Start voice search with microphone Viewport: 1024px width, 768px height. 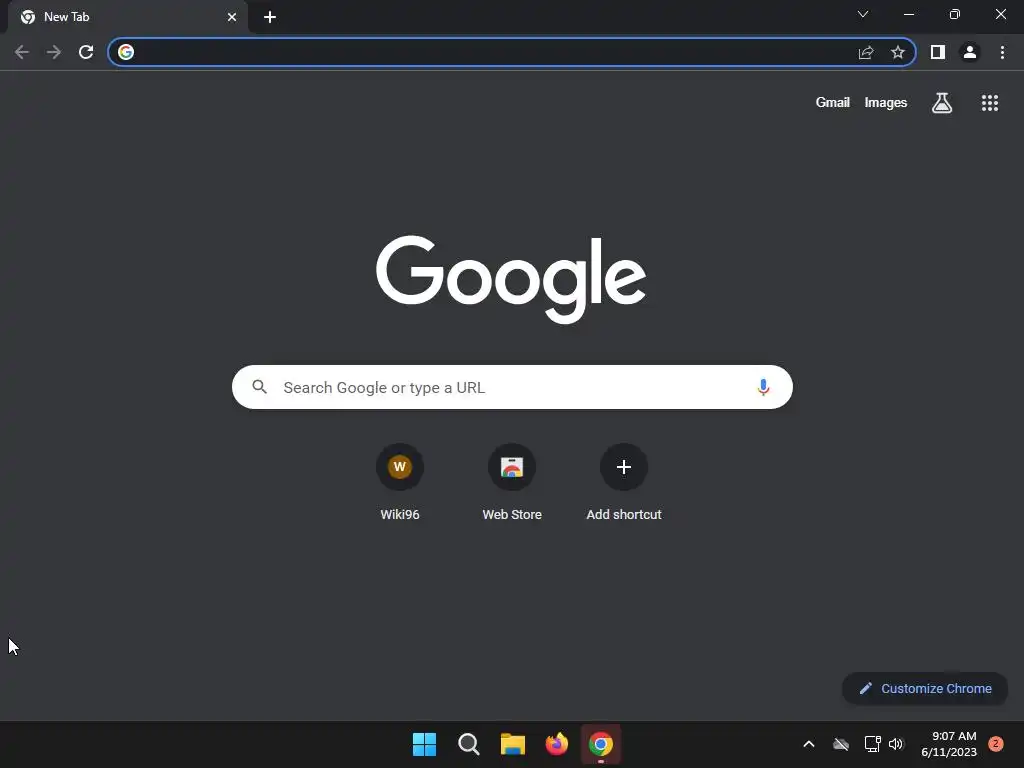pyautogui.click(x=763, y=387)
